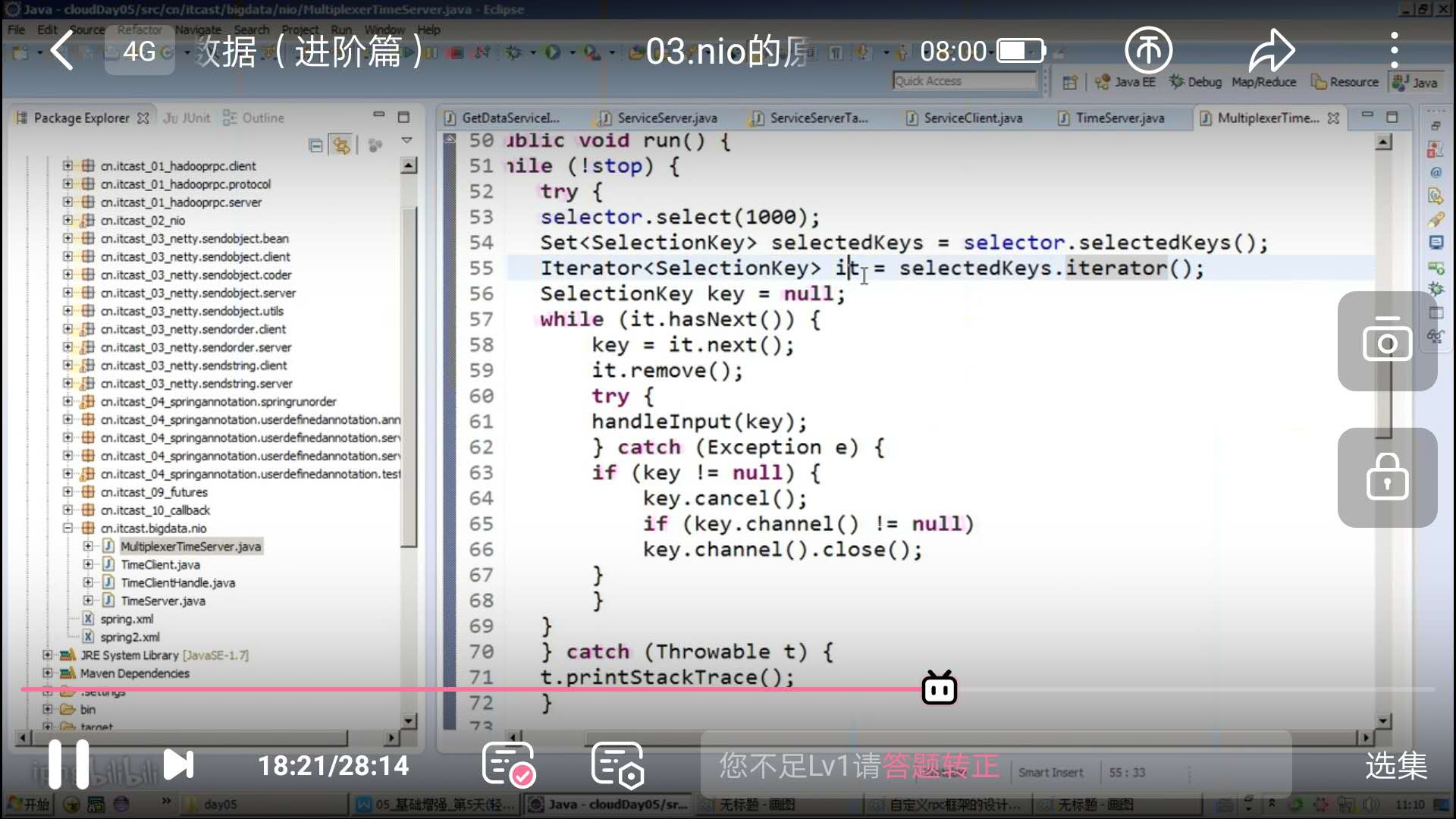Expand the JRE System Library node
1456x819 pixels.
point(48,655)
